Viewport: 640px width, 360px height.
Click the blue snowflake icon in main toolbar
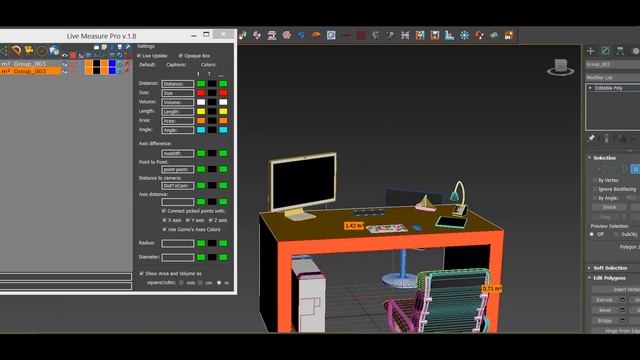click(464, 36)
